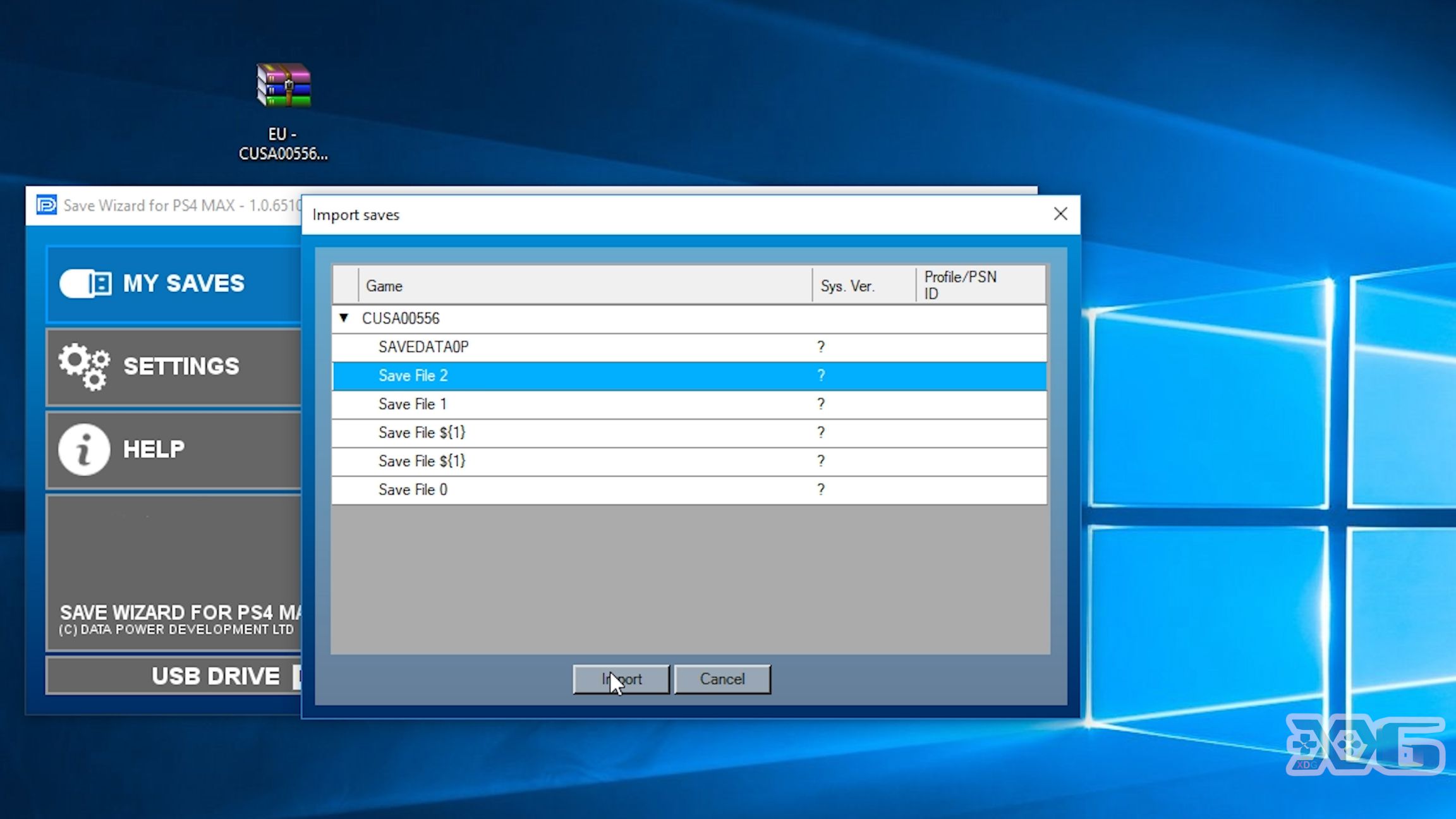Click the Import button
The height and width of the screenshot is (819, 1456).
621,679
